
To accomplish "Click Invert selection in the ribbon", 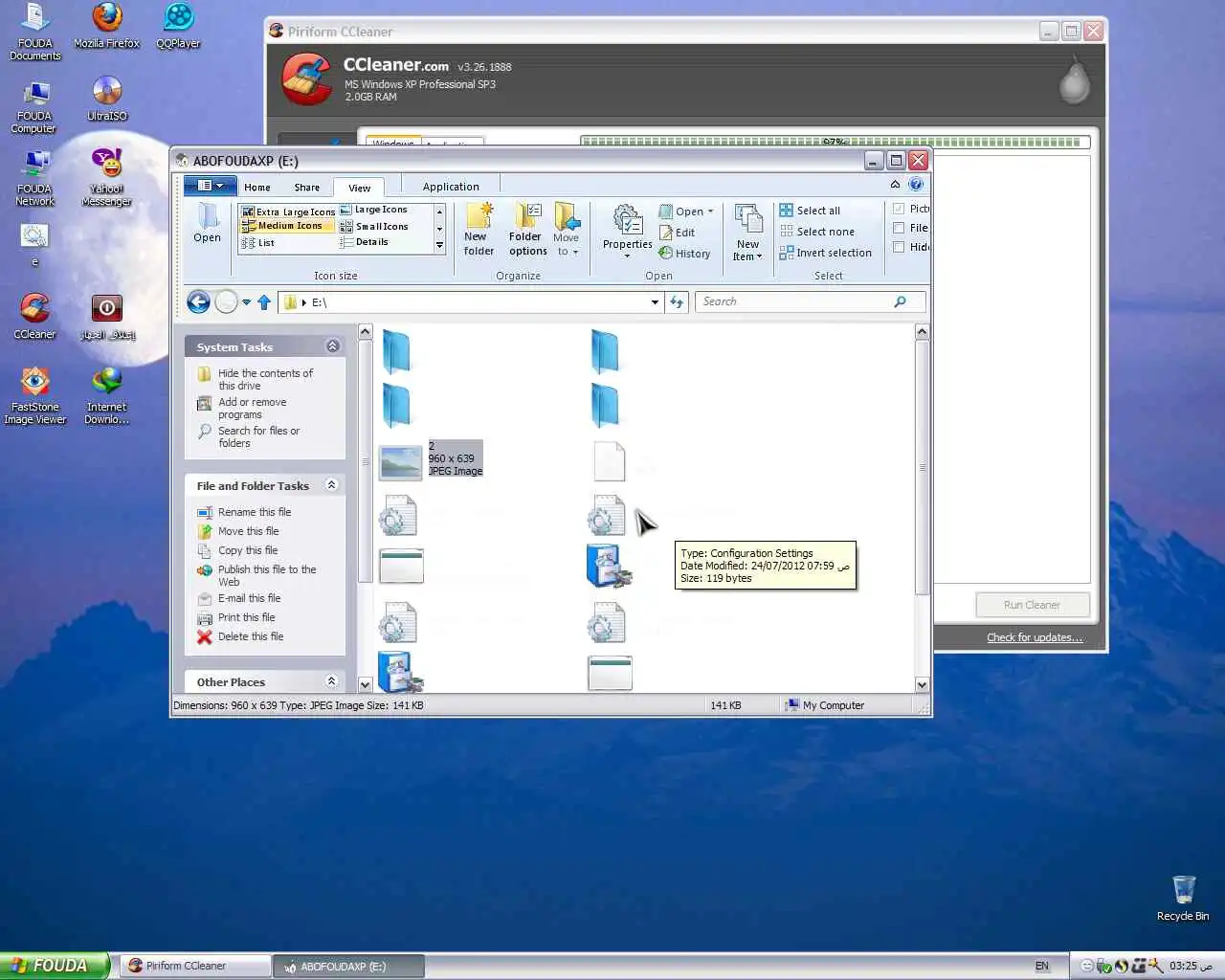I will tap(825, 253).
